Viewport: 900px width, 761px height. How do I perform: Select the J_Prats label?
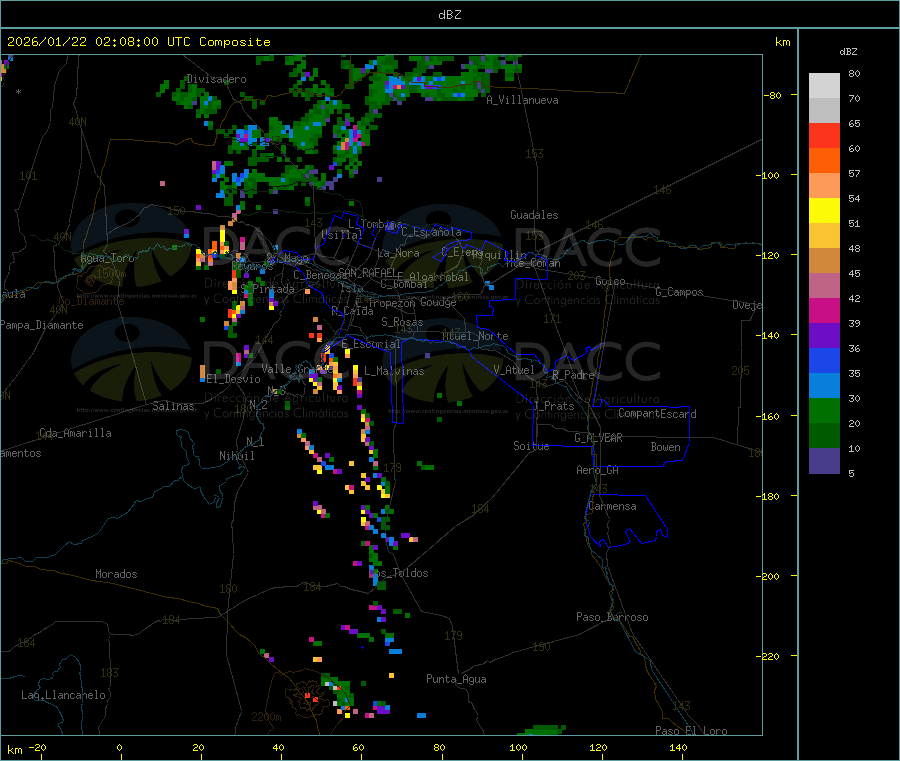coord(553,406)
